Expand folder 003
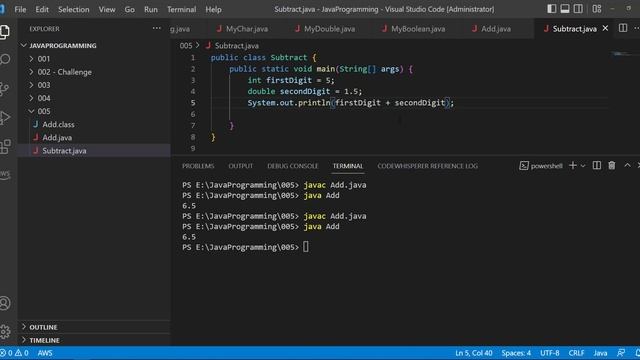640x360 pixels. tap(94, 85)
